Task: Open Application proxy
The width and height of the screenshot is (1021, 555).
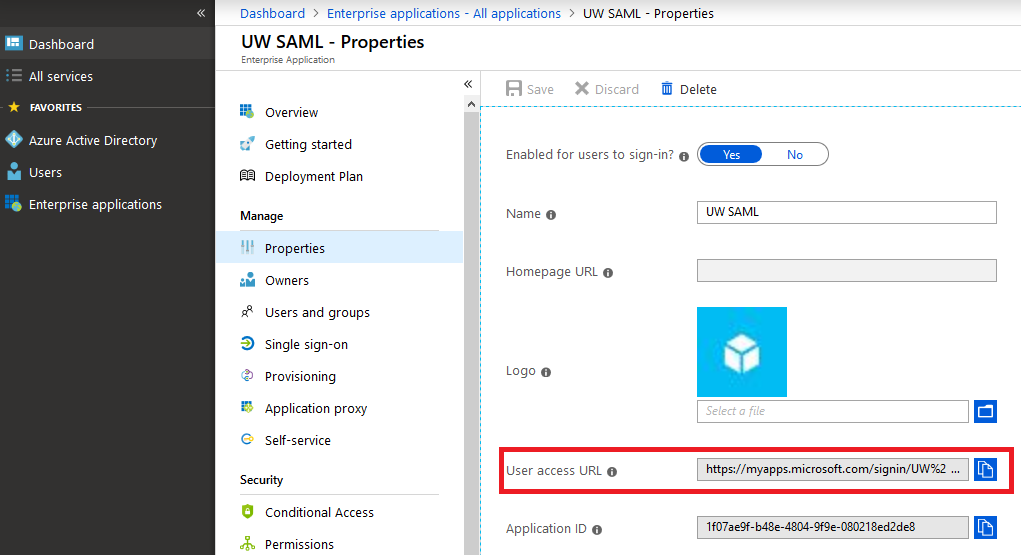Action: (339, 407)
